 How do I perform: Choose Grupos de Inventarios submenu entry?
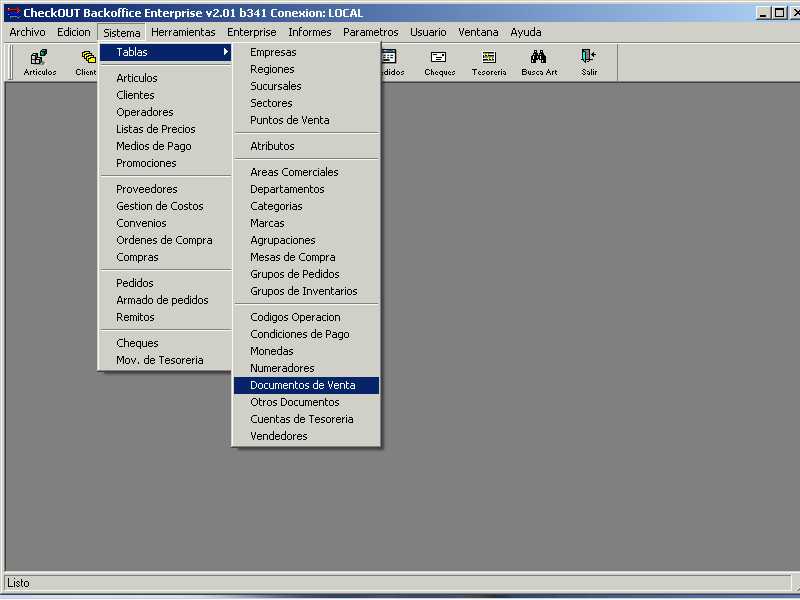tap(306, 291)
